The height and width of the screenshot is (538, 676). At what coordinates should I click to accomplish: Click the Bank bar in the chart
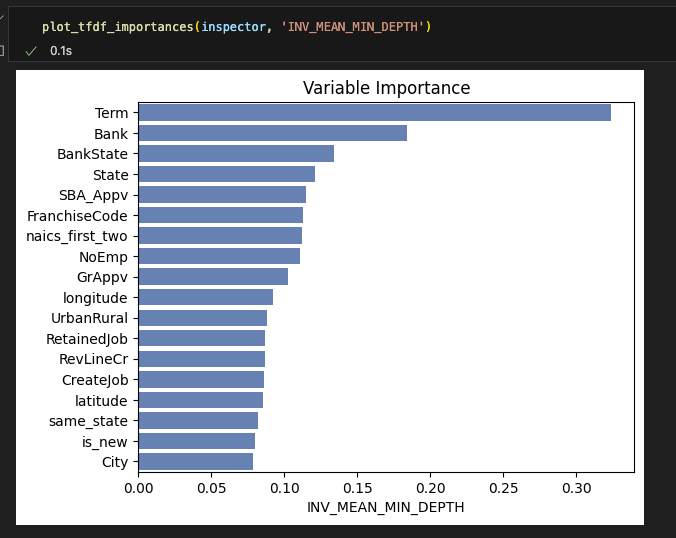(272, 133)
